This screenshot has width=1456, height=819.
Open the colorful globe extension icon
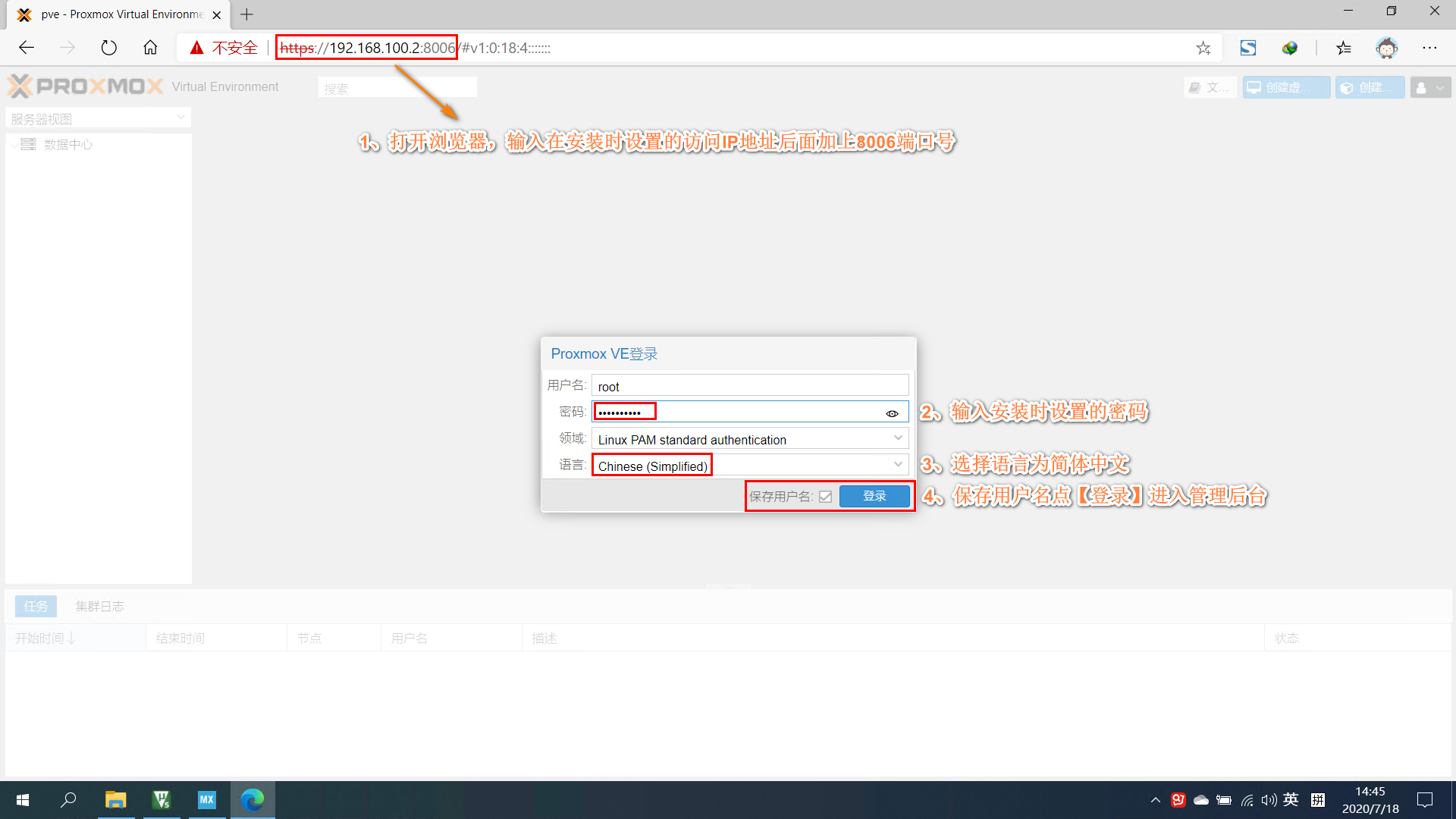[1290, 48]
